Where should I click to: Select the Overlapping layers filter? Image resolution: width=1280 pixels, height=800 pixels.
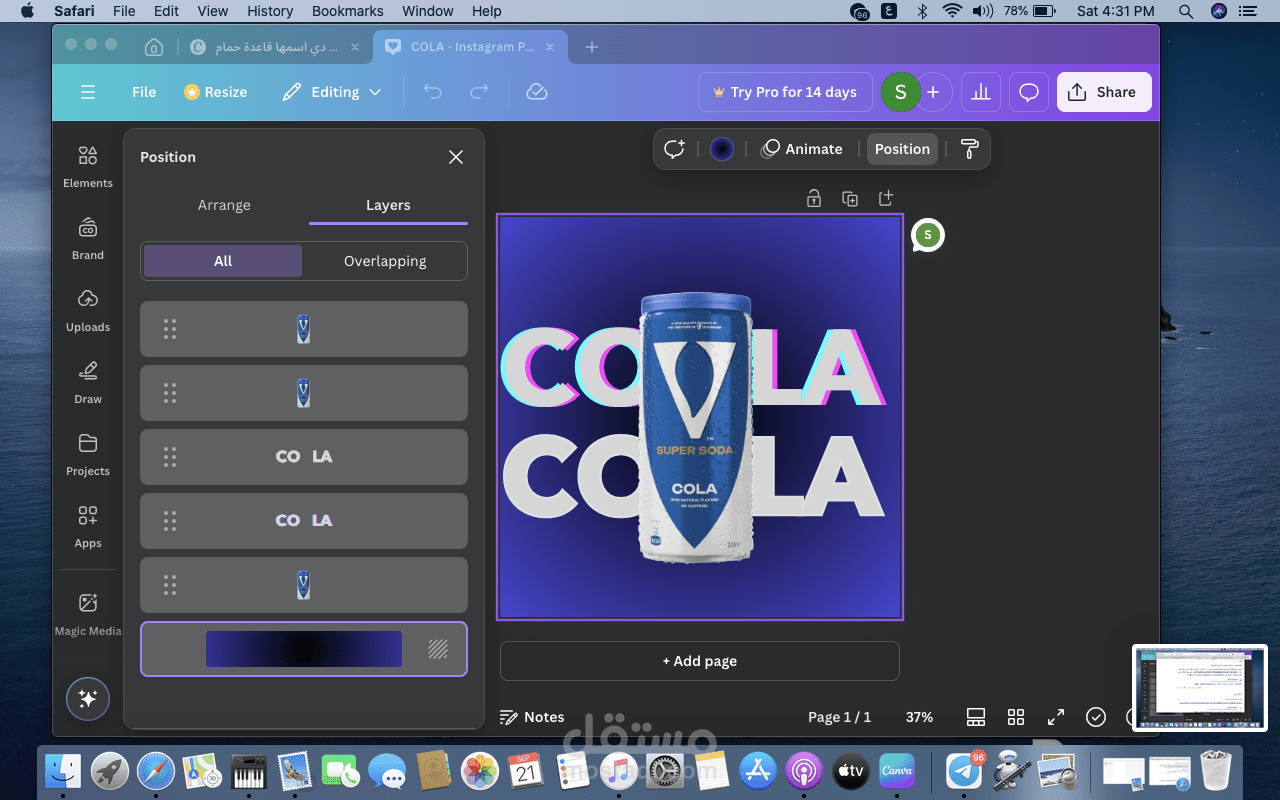(x=385, y=261)
